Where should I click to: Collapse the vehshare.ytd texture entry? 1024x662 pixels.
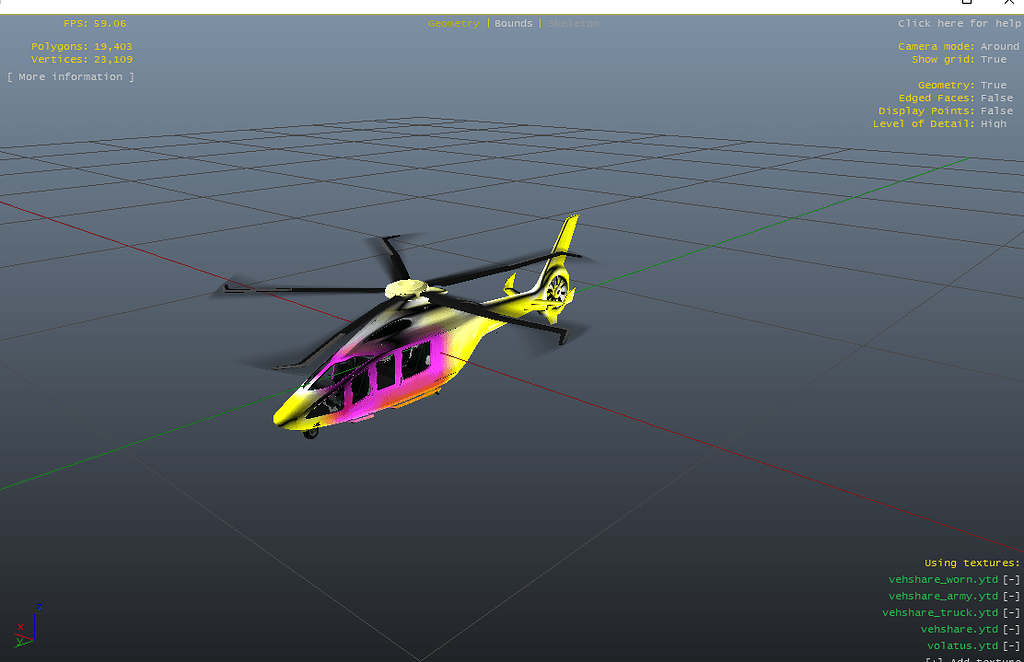click(x=1009, y=628)
